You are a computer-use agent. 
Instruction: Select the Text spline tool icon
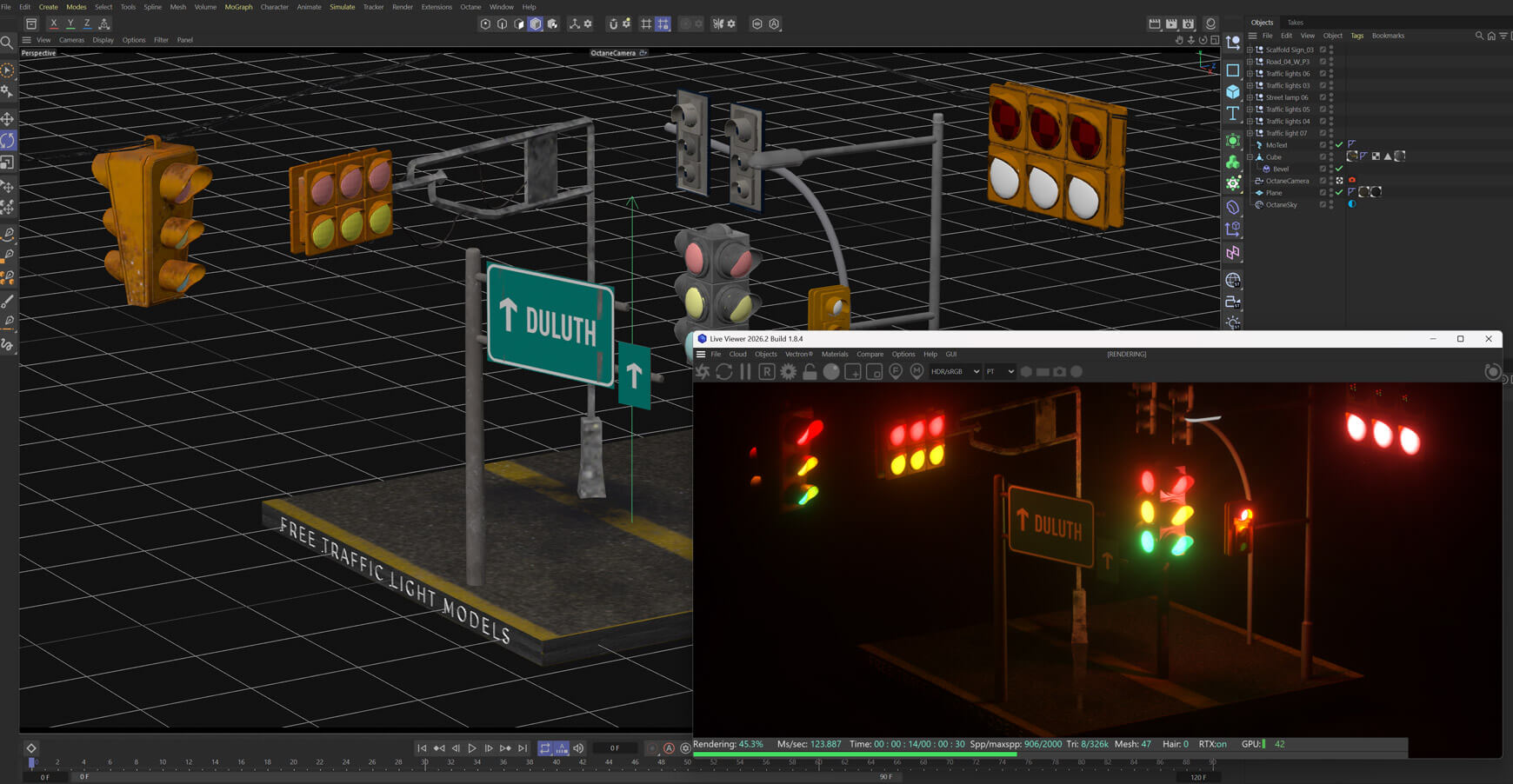click(1232, 114)
